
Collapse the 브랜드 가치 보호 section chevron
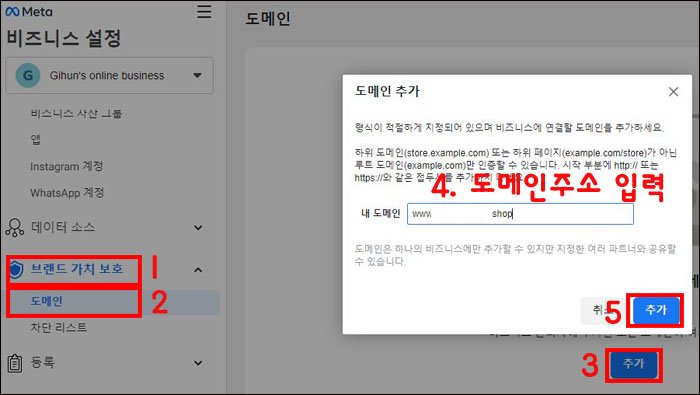tap(198, 270)
